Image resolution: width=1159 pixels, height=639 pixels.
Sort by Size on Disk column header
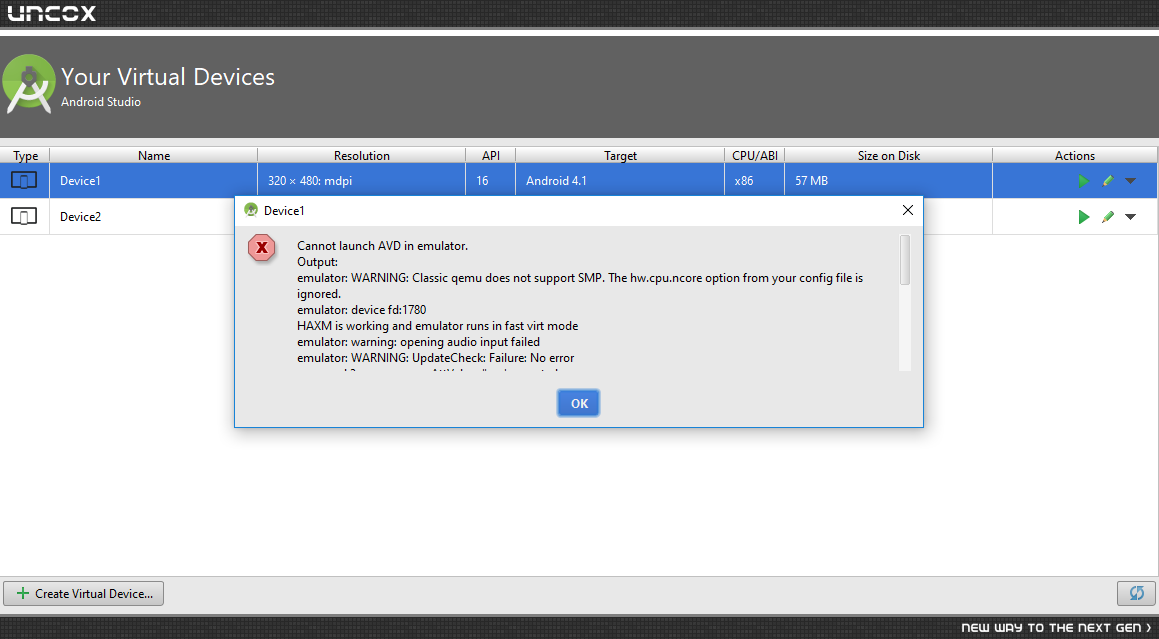(888, 155)
